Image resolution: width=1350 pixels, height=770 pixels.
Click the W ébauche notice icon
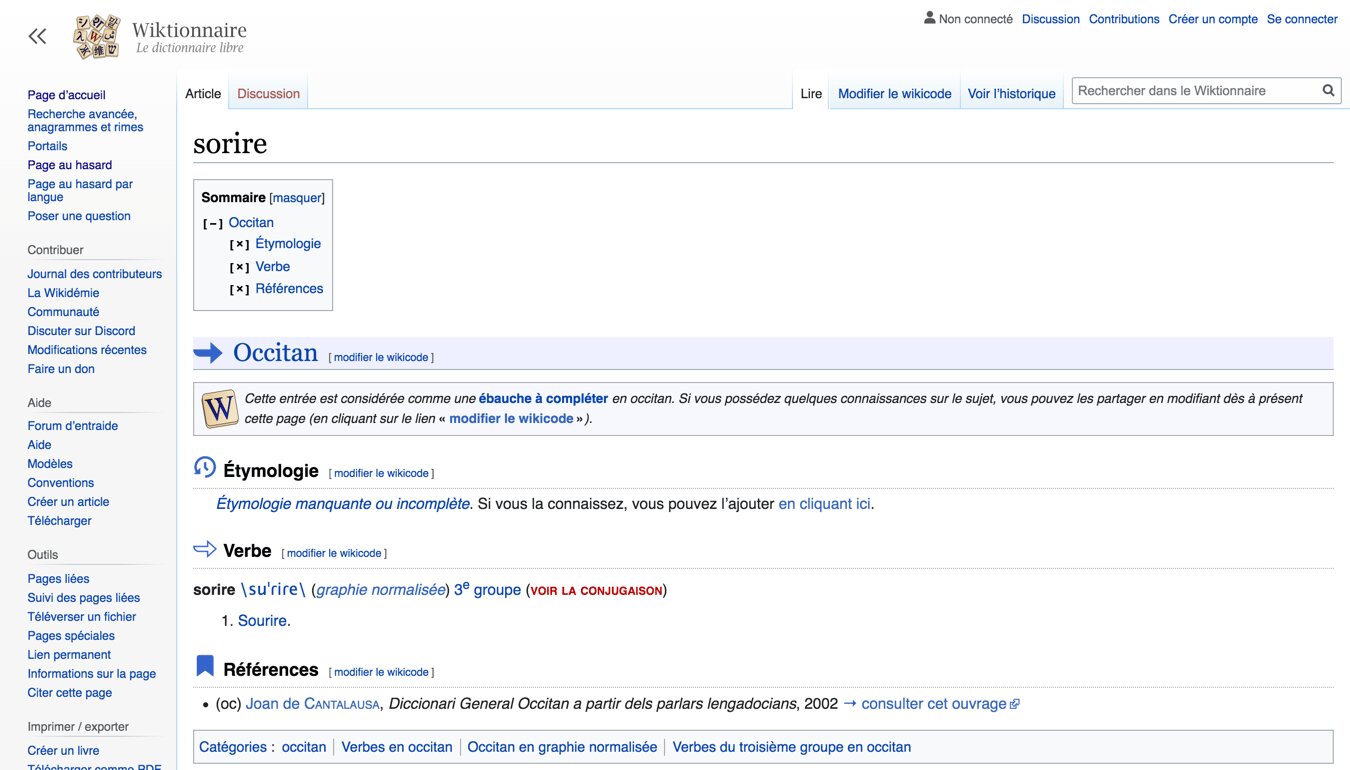220,409
